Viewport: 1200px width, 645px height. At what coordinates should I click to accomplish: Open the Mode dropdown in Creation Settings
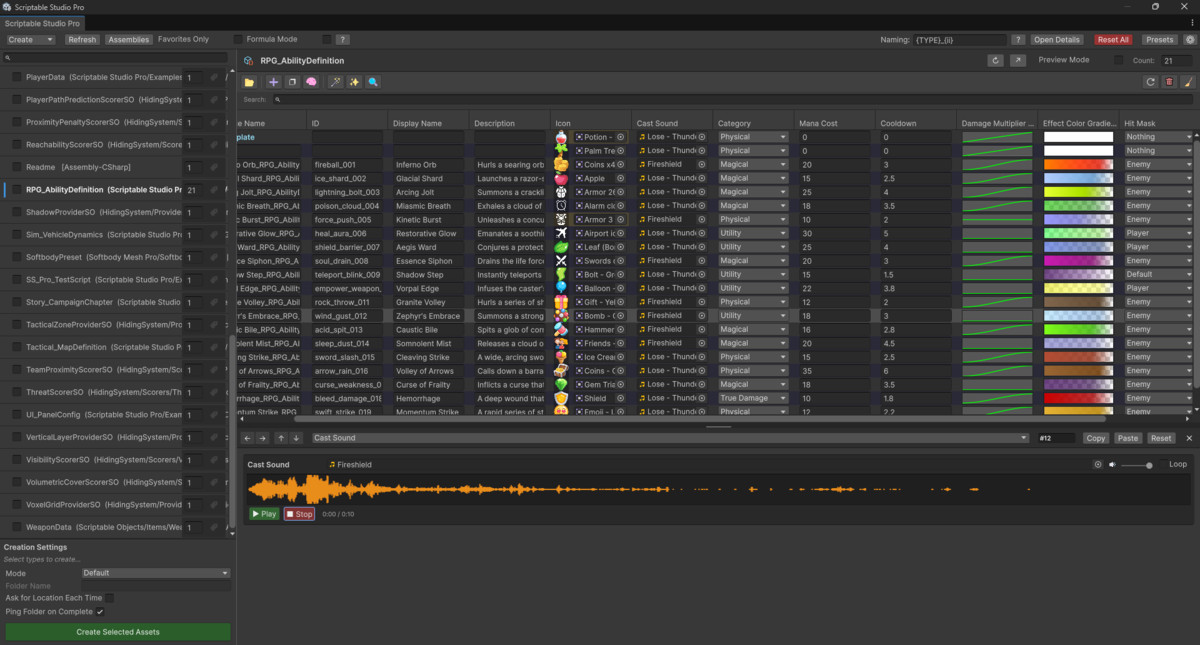155,572
